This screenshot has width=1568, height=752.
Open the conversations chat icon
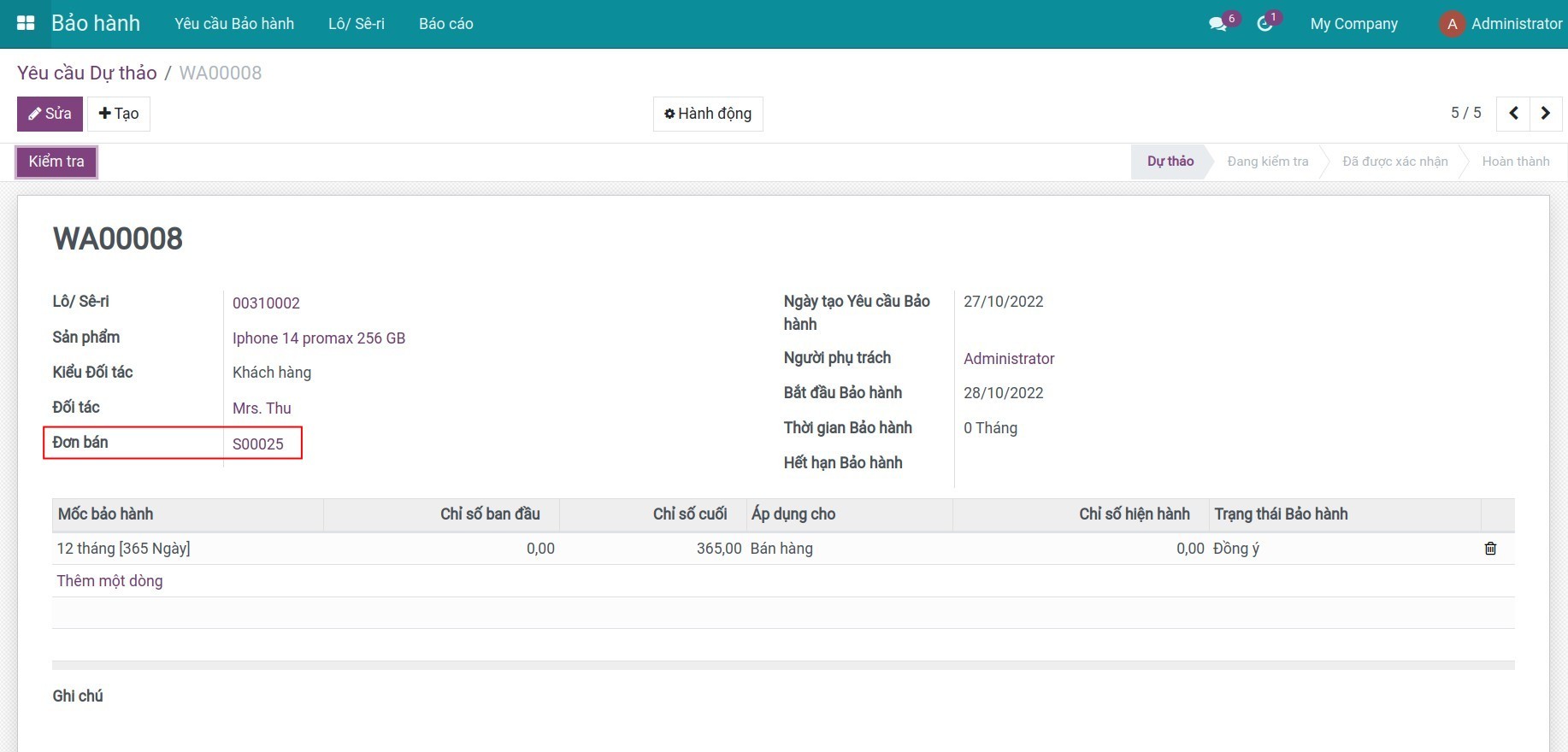(1217, 24)
